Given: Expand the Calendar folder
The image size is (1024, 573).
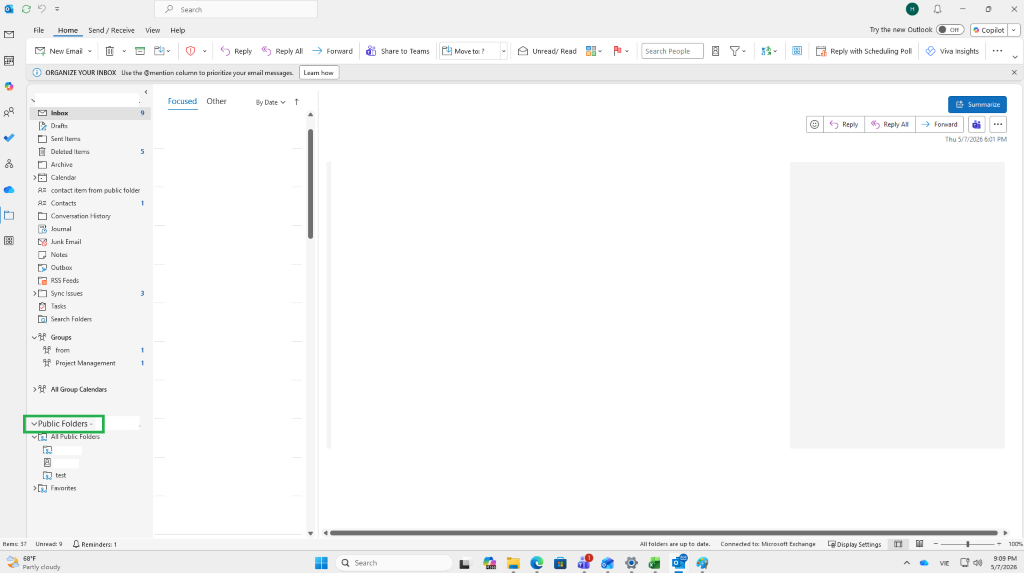Looking at the screenshot, I should [x=35, y=178].
